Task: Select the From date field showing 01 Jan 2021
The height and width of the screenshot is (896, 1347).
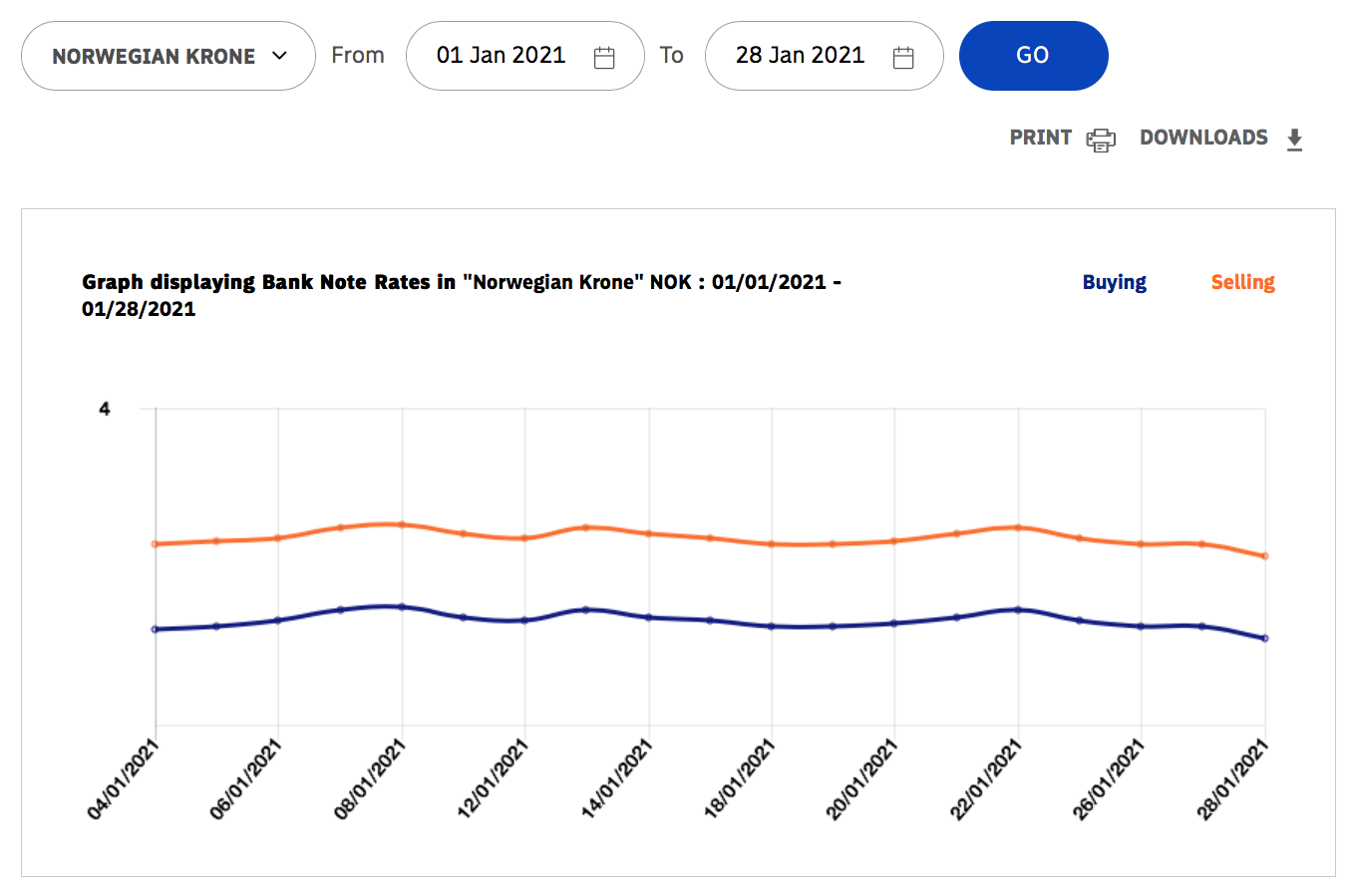Action: tap(501, 56)
